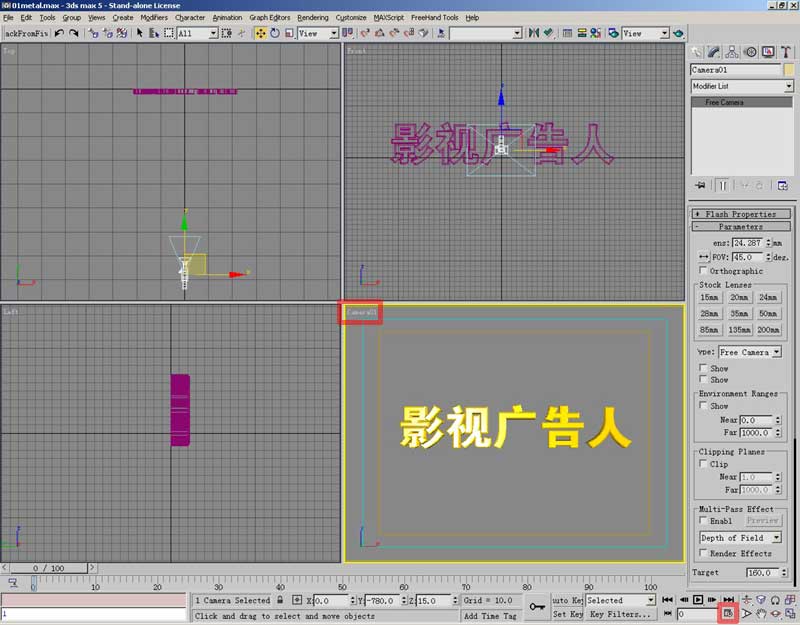Click the Undo arrow in toolbar

pyautogui.click(x=60, y=33)
